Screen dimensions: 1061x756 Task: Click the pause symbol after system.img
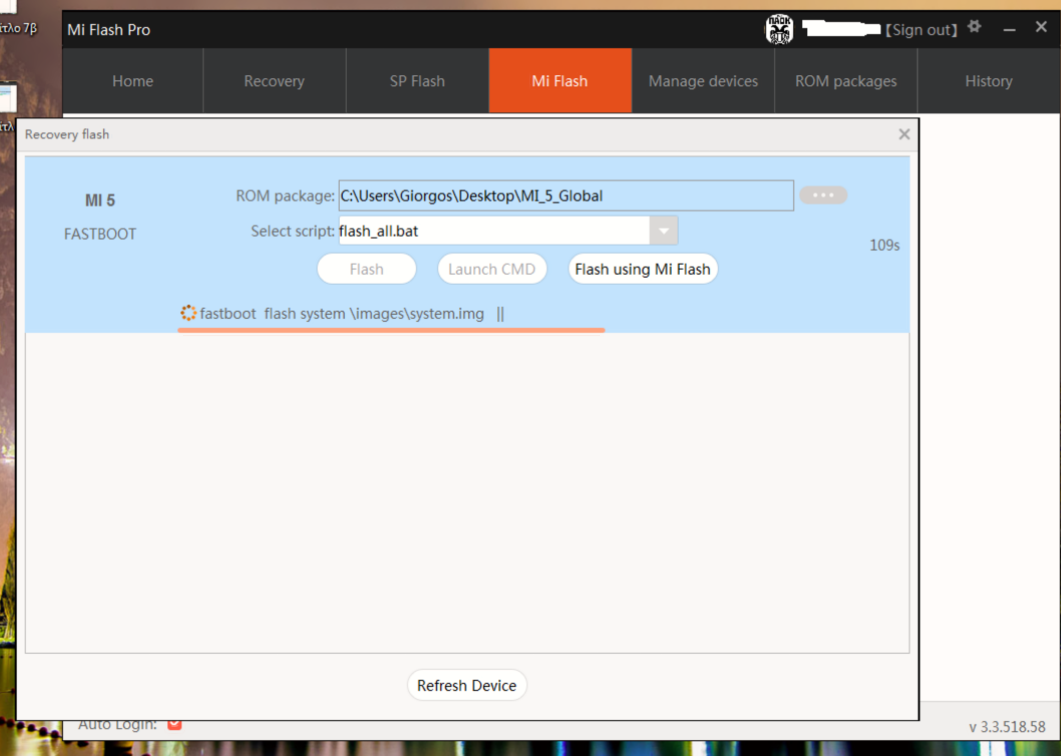point(500,313)
